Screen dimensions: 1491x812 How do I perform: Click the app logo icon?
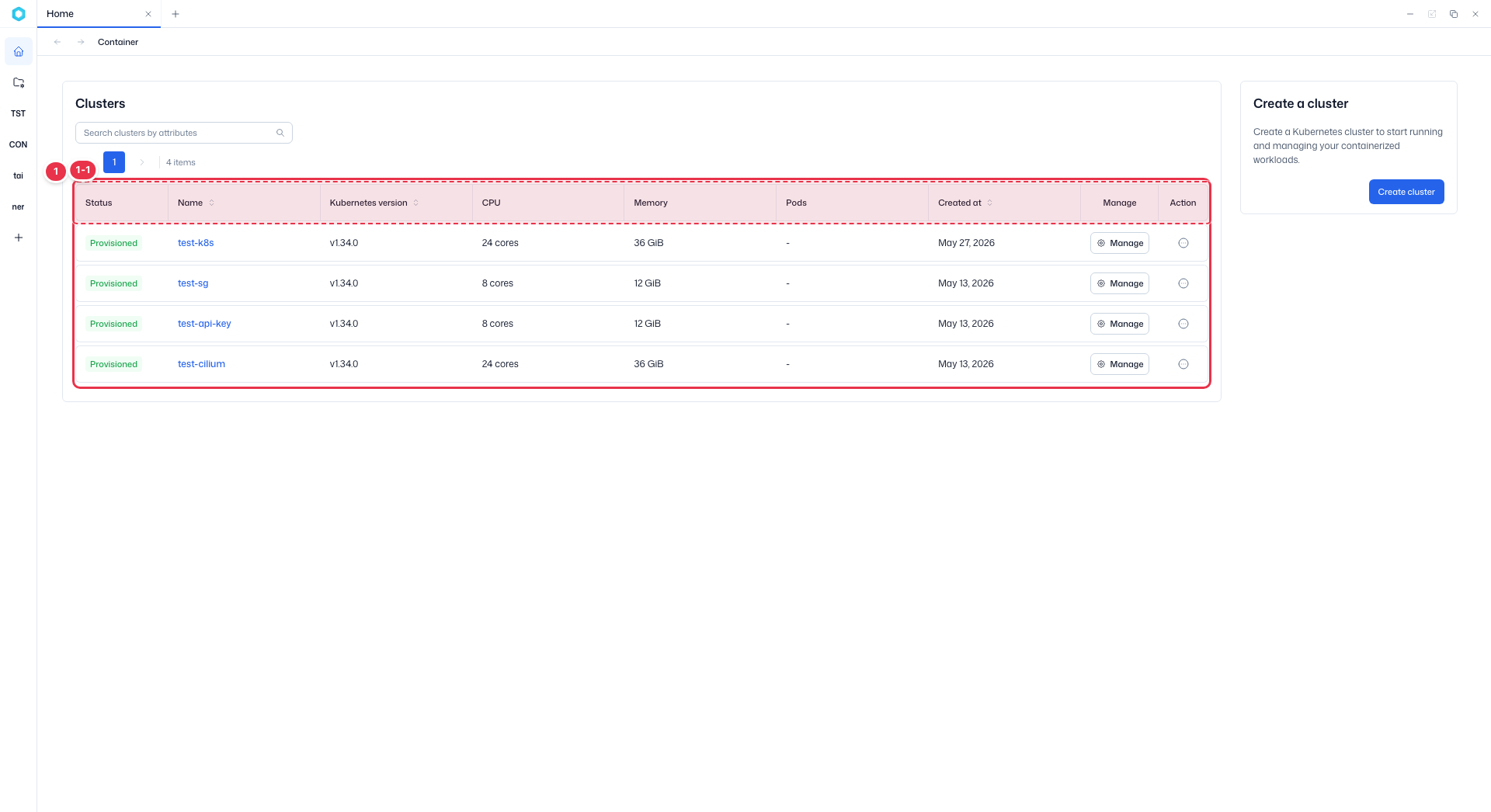[x=19, y=14]
